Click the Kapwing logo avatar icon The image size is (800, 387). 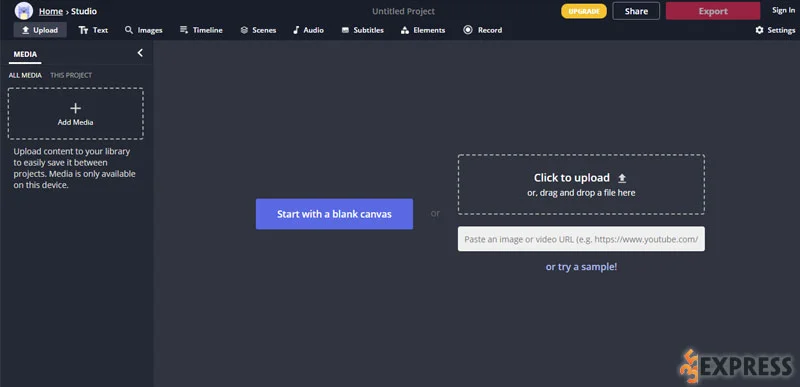(23, 11)
